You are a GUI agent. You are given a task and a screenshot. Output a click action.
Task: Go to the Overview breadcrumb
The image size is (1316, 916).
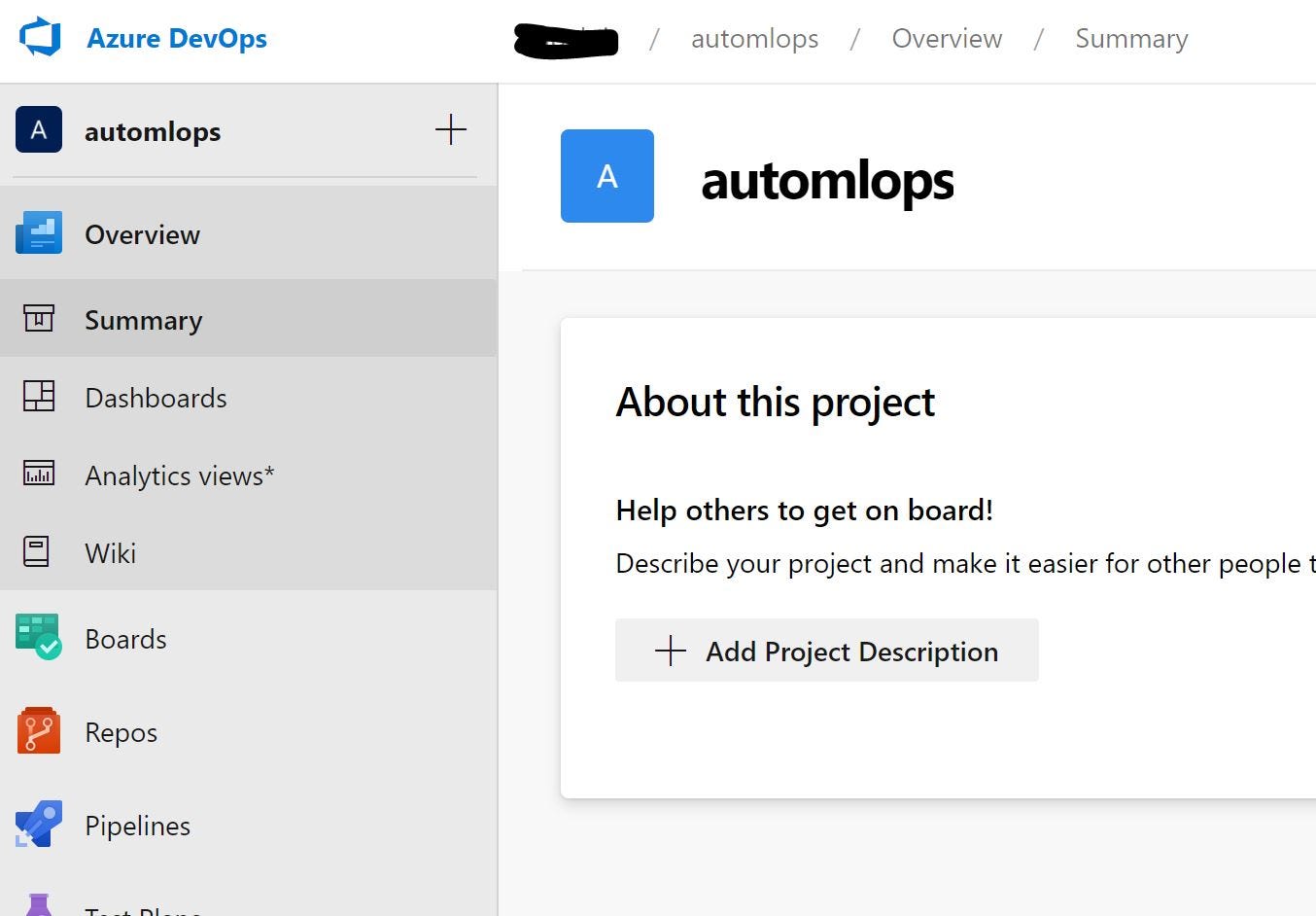(x=947, y=39)
